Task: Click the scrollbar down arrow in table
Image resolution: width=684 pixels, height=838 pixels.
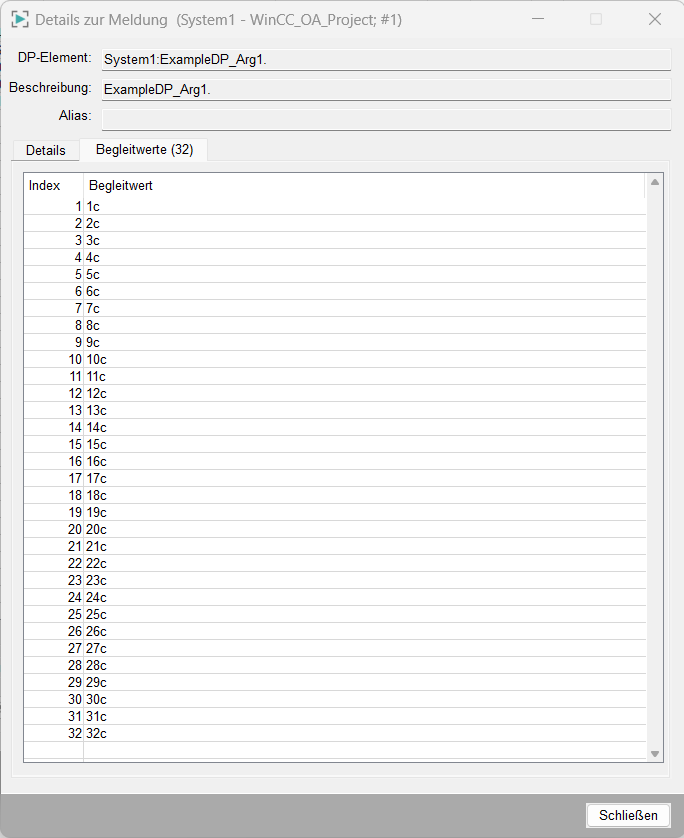Action: click(x=655, y=754)
